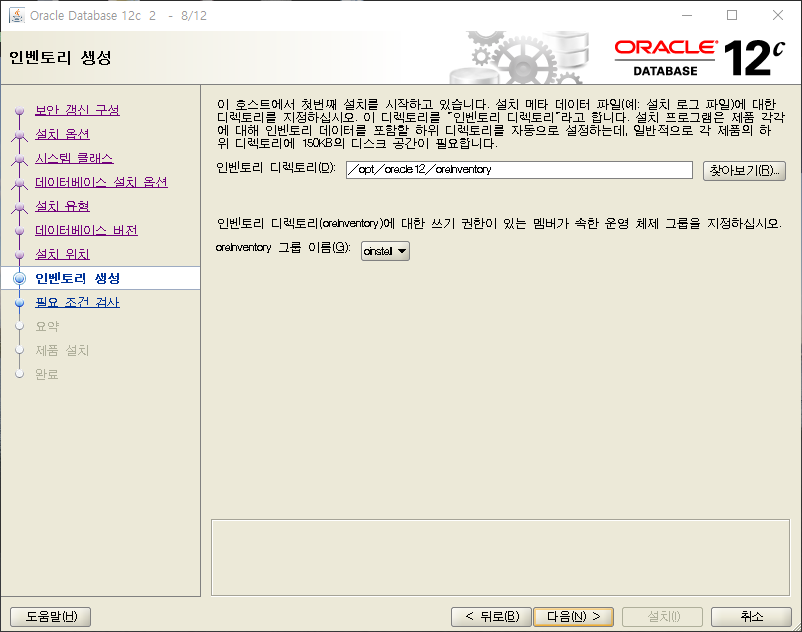
Task: Click the Java installer icon in title bar
Action: 16,15
